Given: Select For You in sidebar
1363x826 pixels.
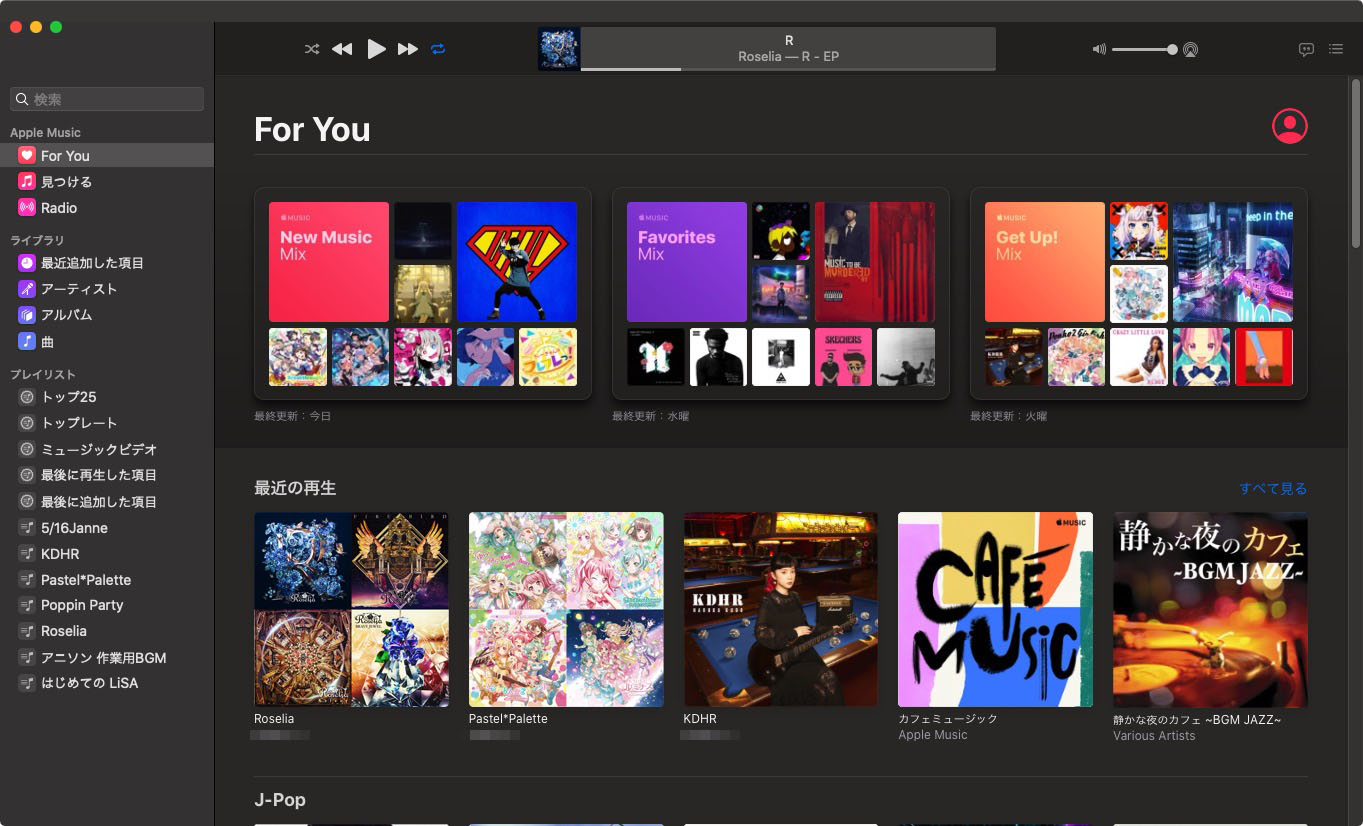Looking at the screenshot, I should 107,156.
